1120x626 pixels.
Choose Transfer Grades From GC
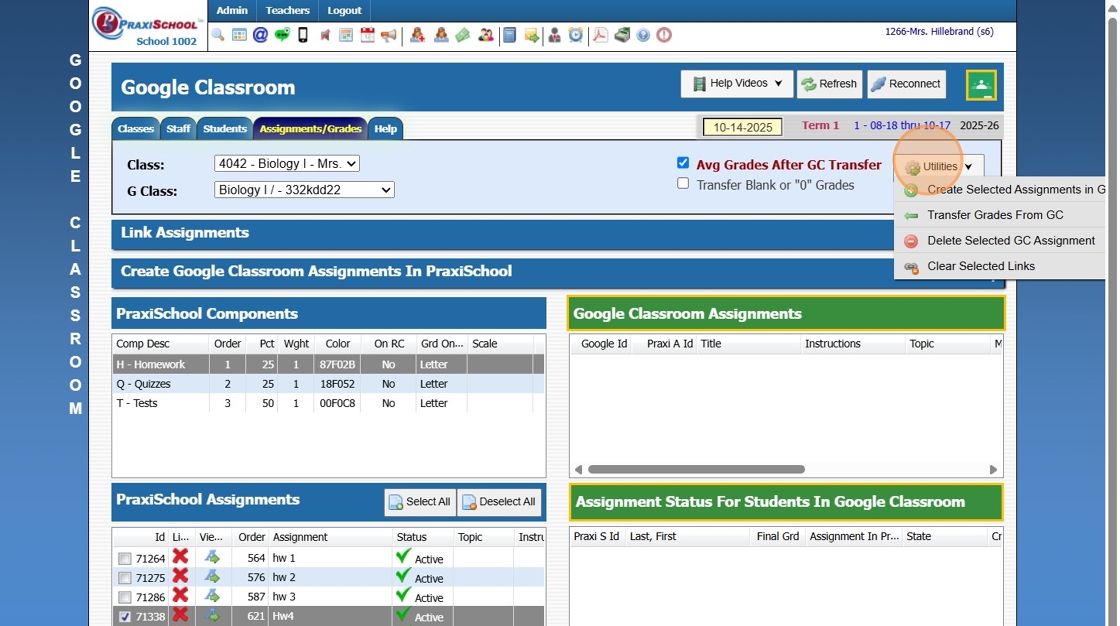point(999,215)
